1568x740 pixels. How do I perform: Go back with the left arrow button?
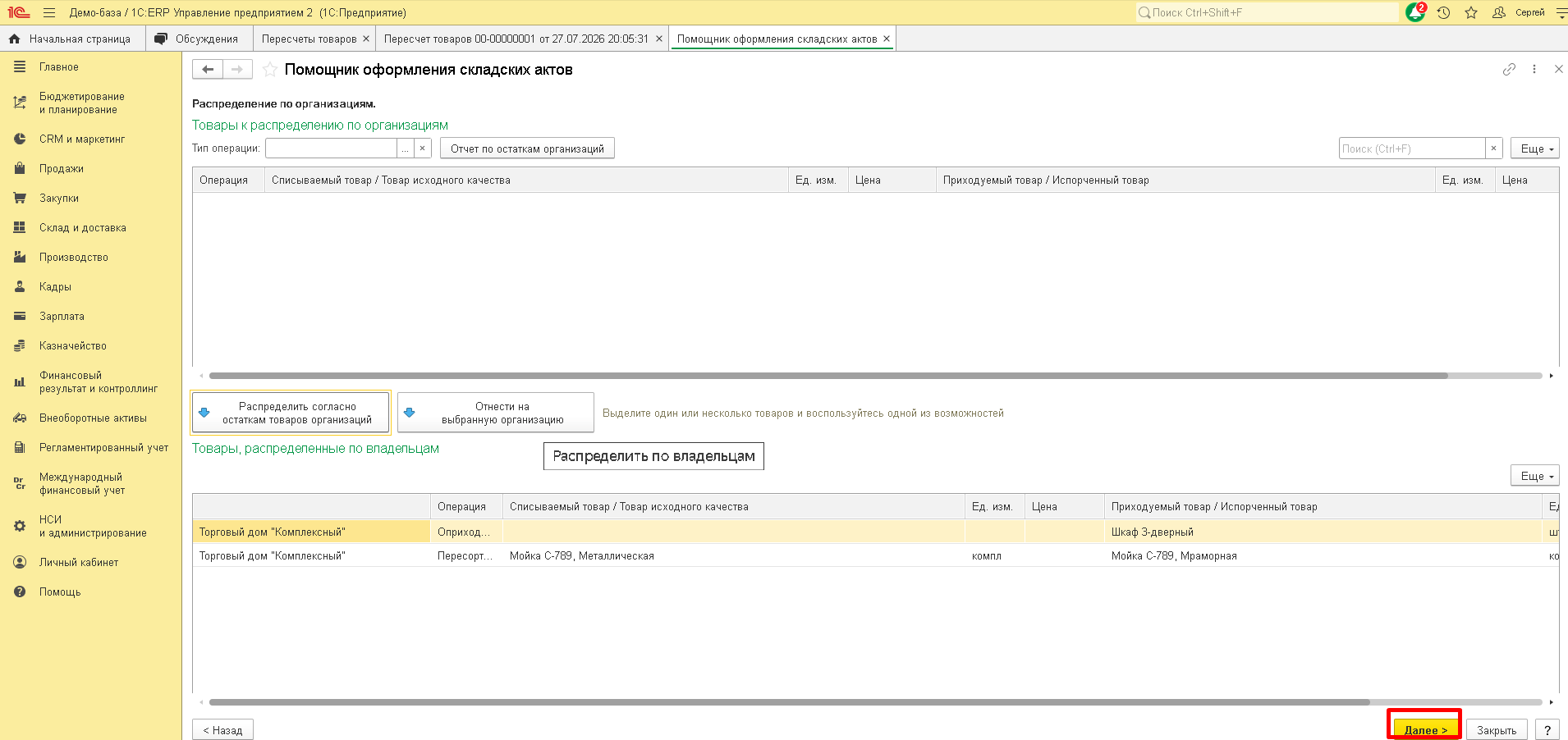pyautogui.click(x=208, y=70)
